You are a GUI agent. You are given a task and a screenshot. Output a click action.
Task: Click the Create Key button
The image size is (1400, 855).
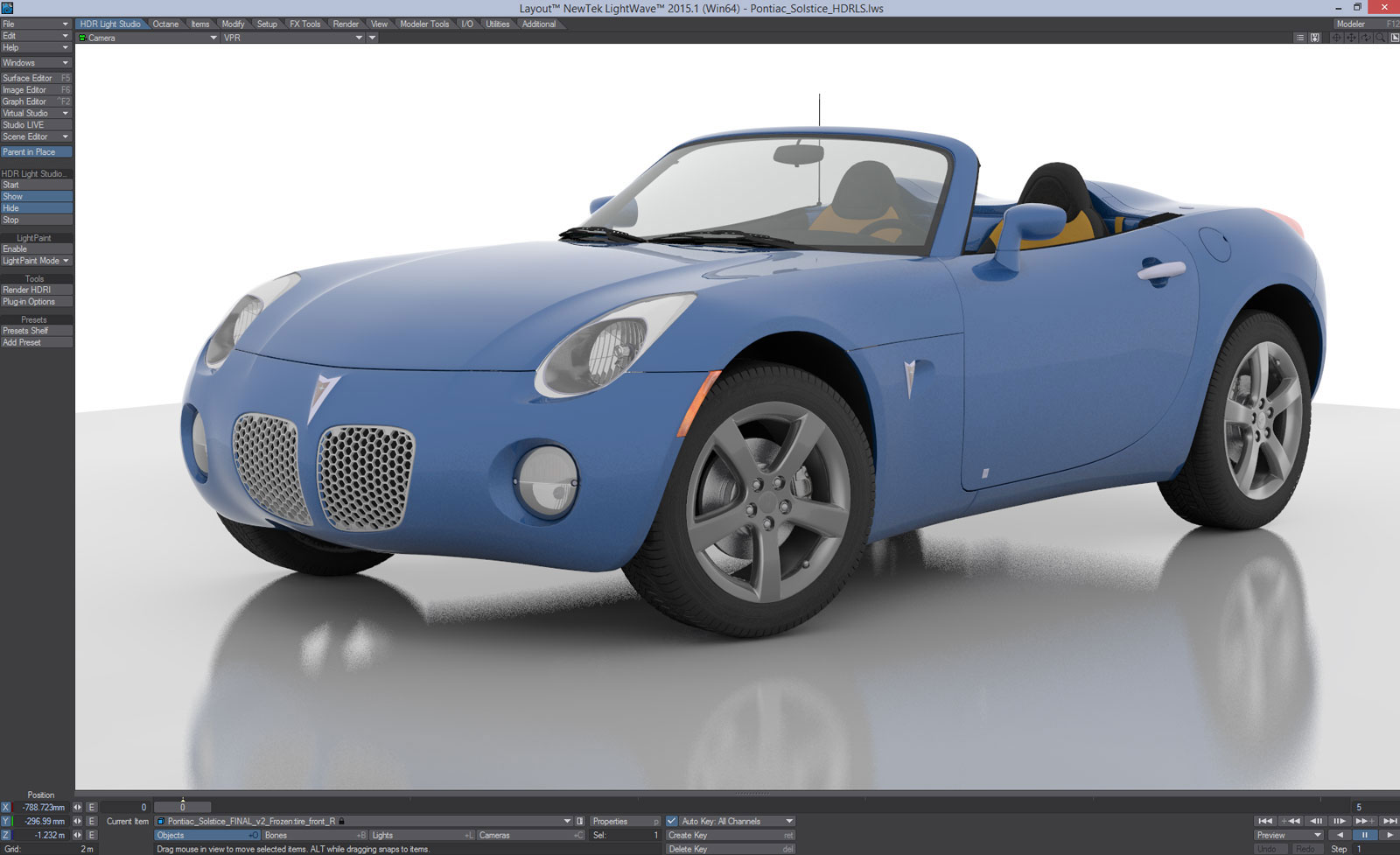[731, 835]
